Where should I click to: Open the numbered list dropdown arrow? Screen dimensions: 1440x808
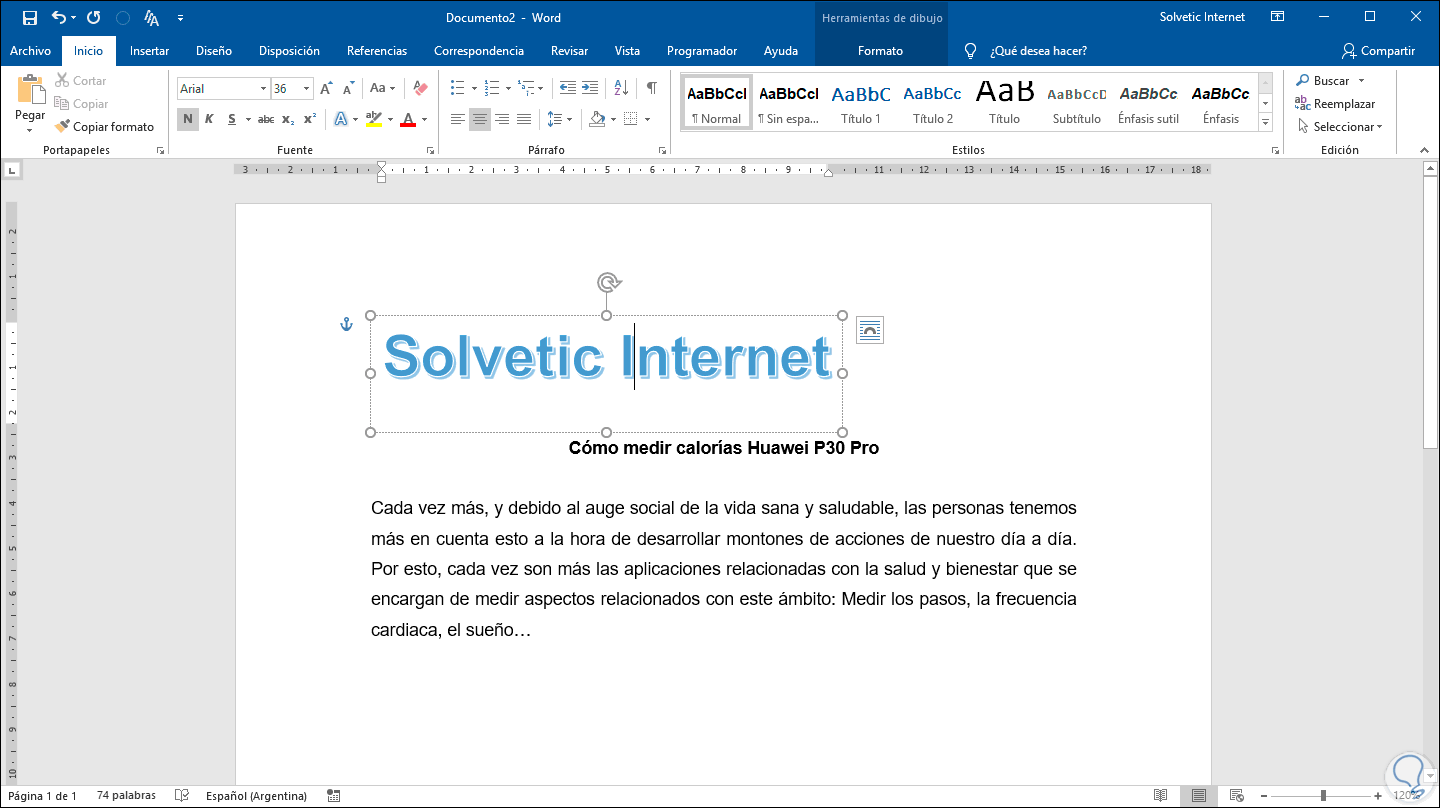tap(508, 88)
